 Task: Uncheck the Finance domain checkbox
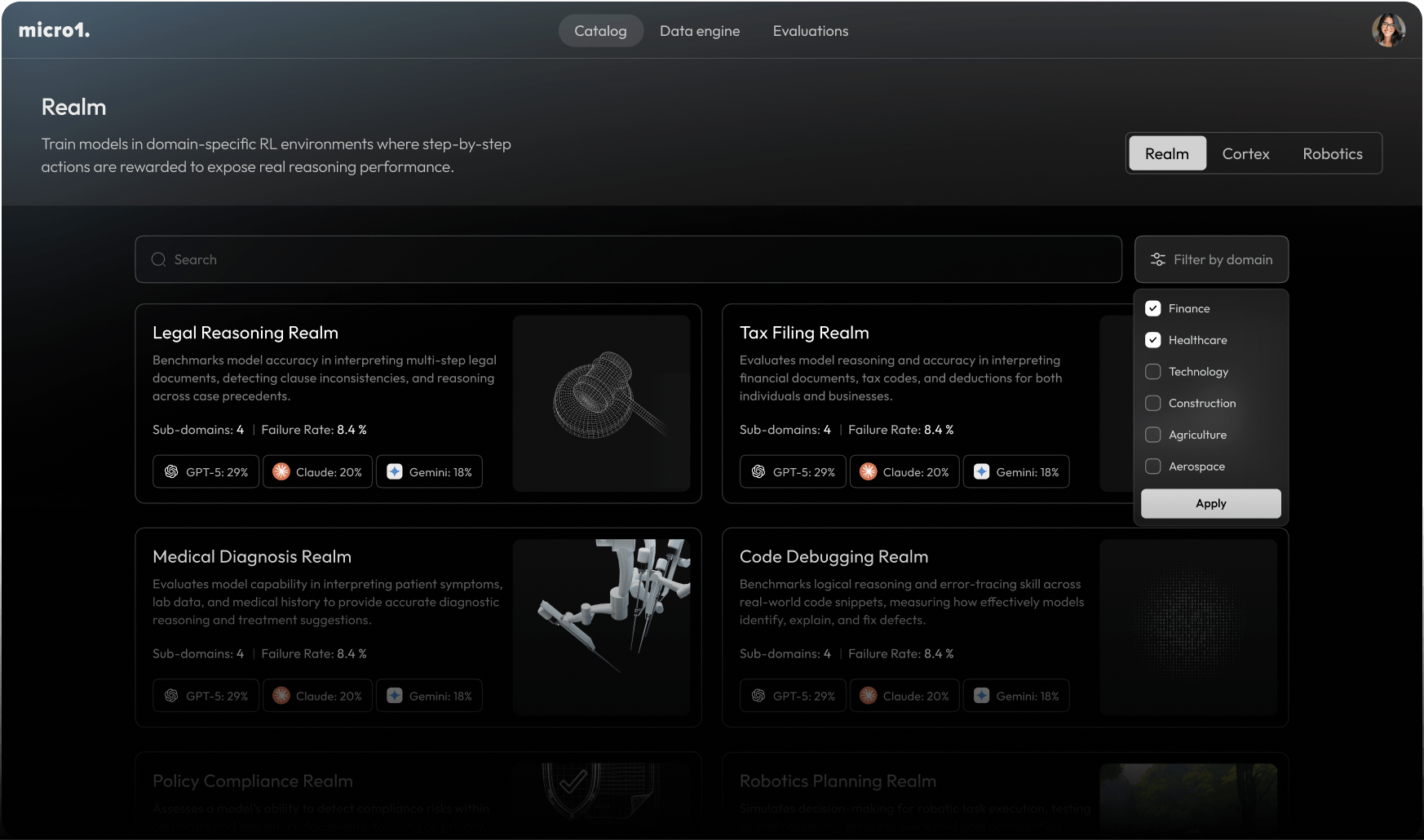point(1153,308)
